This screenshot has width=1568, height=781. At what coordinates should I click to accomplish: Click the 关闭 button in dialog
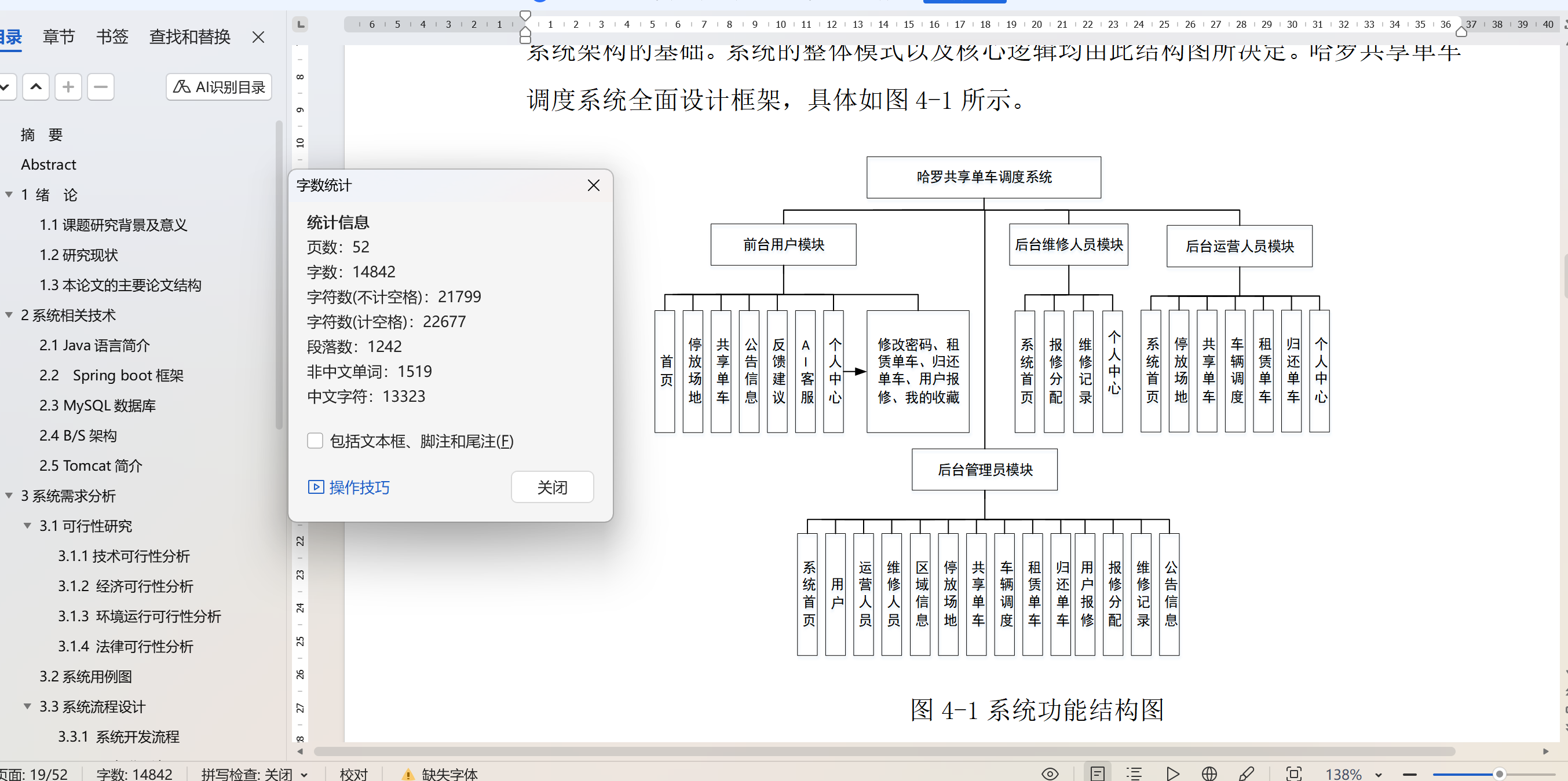click(551, 486)
